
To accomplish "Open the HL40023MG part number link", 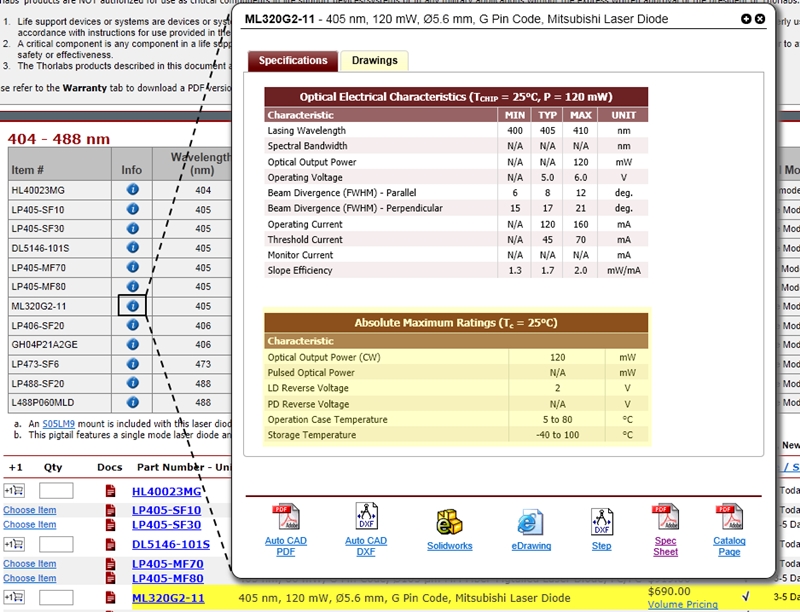I will (166, 491).
